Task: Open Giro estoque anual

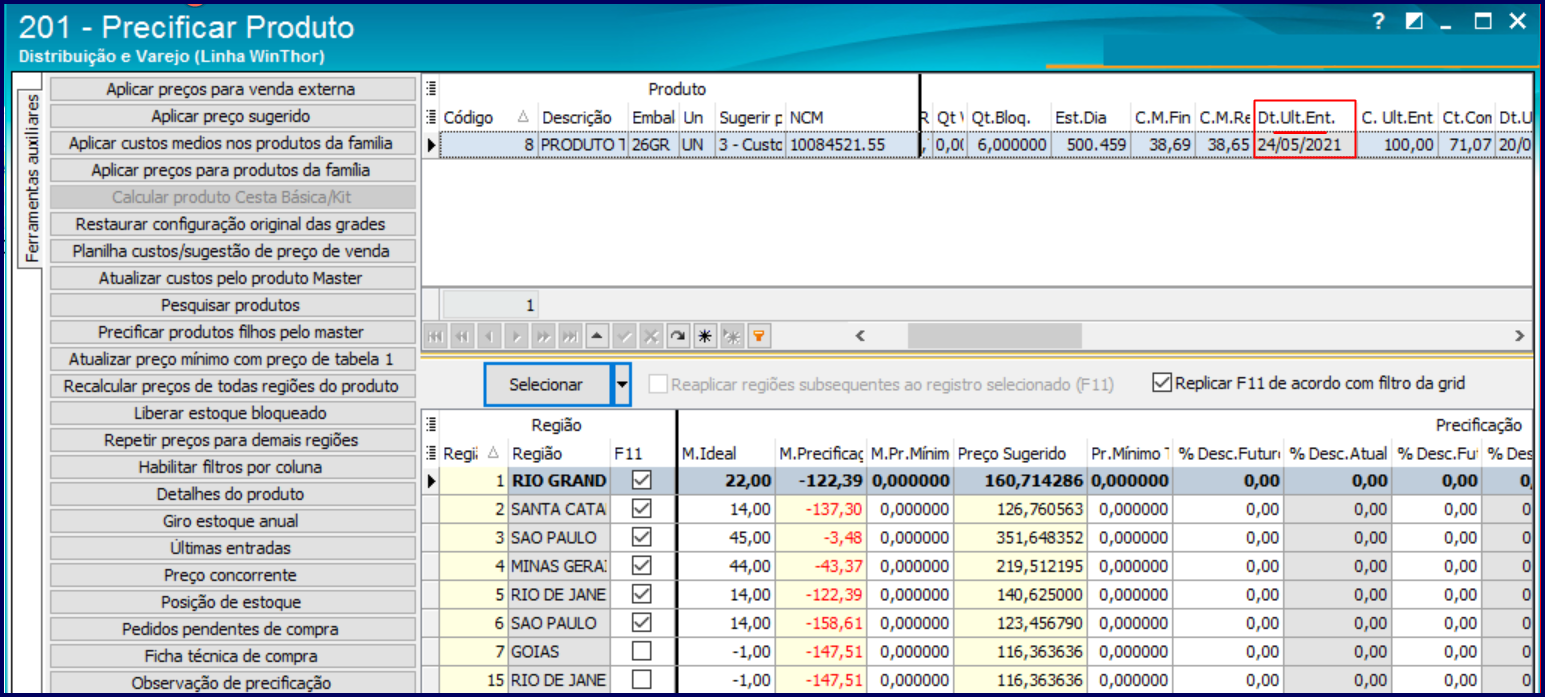Action: pos(231,521)
